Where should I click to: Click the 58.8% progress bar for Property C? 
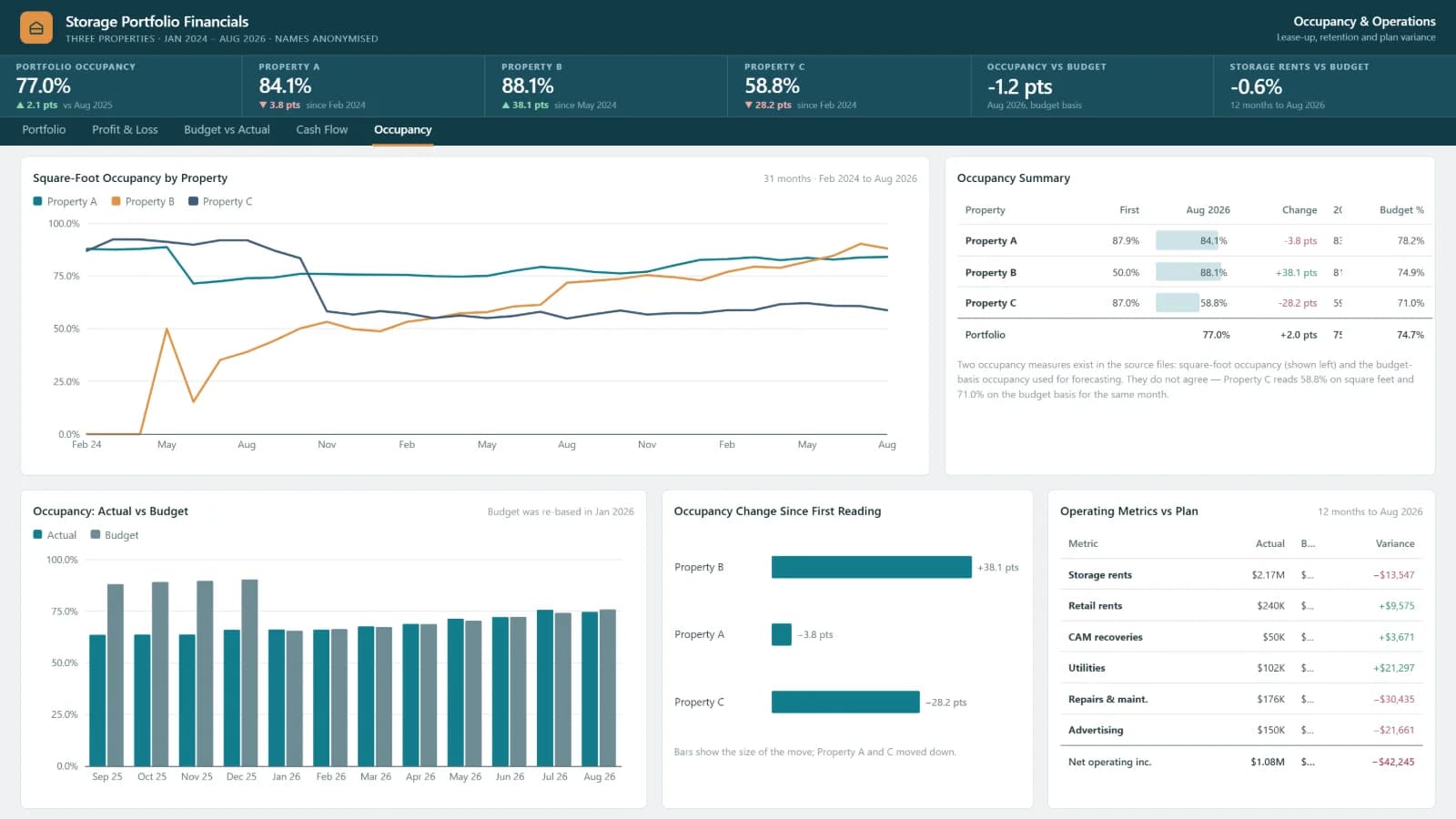(1178, 303)
